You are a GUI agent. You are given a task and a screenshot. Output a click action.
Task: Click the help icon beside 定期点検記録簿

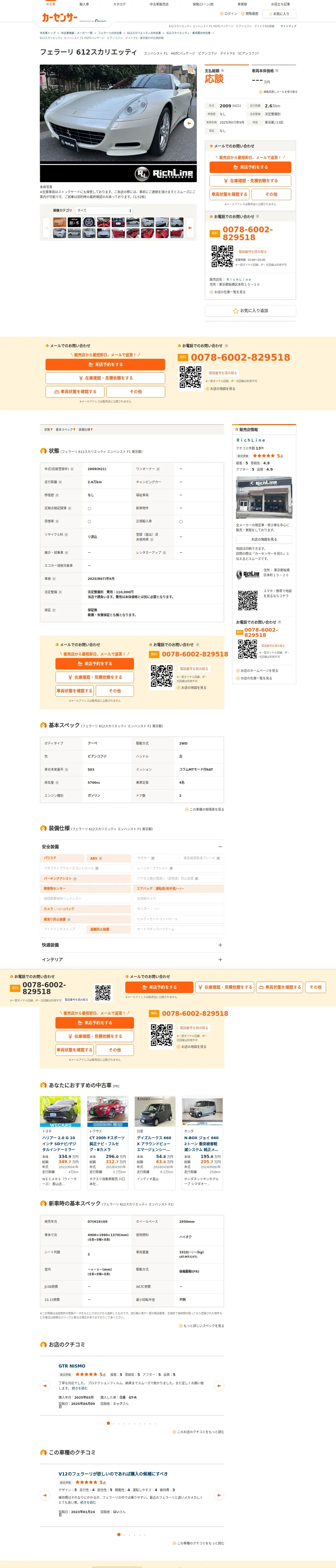(x=70, y=508)
